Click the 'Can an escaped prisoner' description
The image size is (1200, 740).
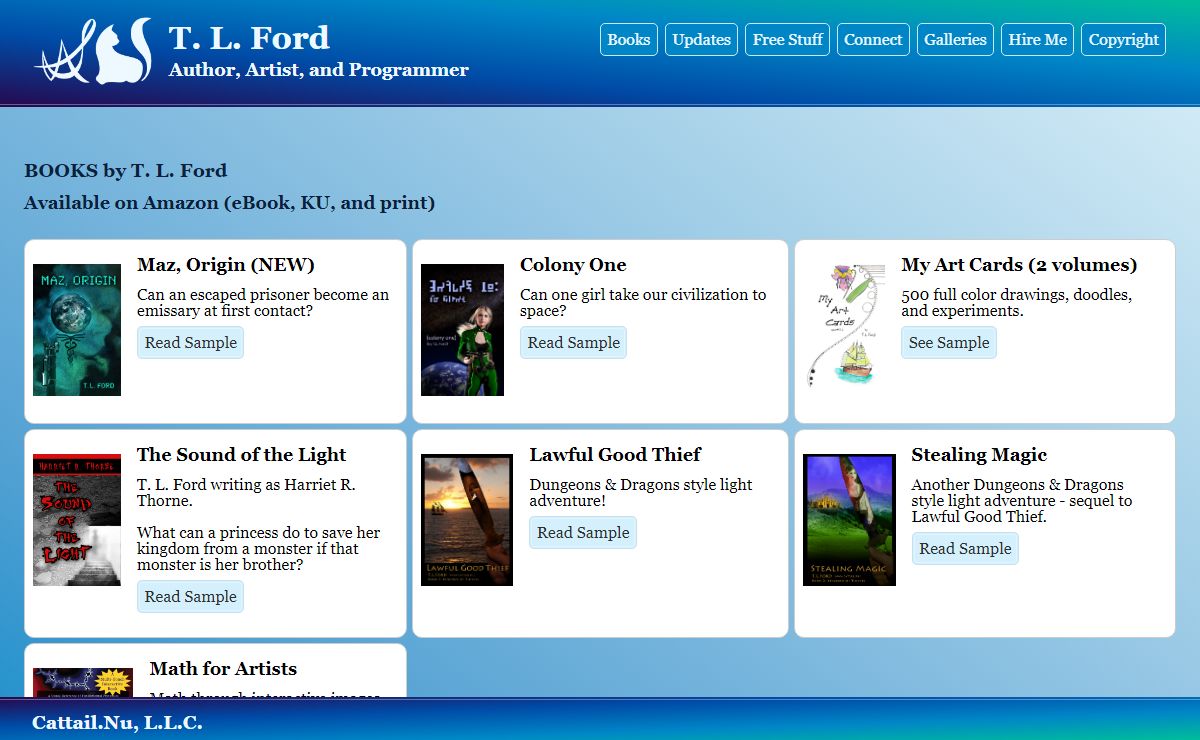263,303
